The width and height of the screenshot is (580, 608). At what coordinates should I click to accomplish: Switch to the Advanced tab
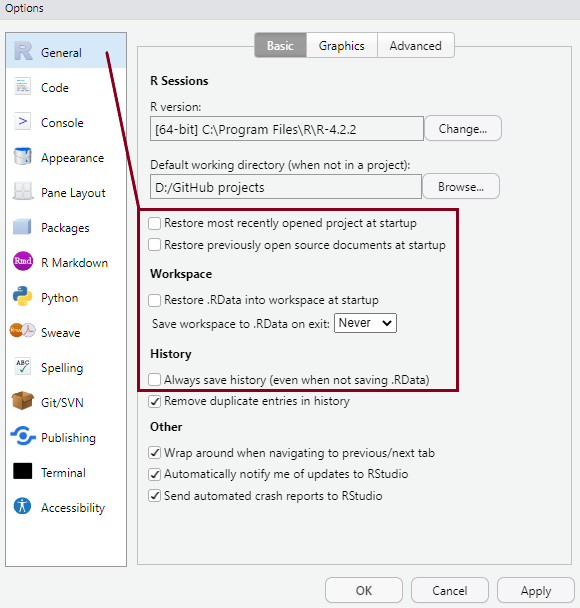coord(416,45)
